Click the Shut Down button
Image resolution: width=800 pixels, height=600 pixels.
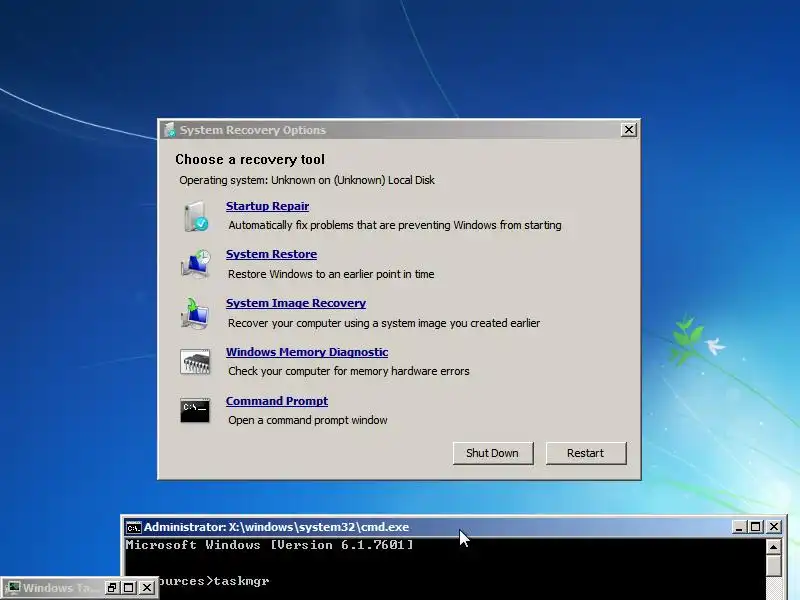pos(493,453)
